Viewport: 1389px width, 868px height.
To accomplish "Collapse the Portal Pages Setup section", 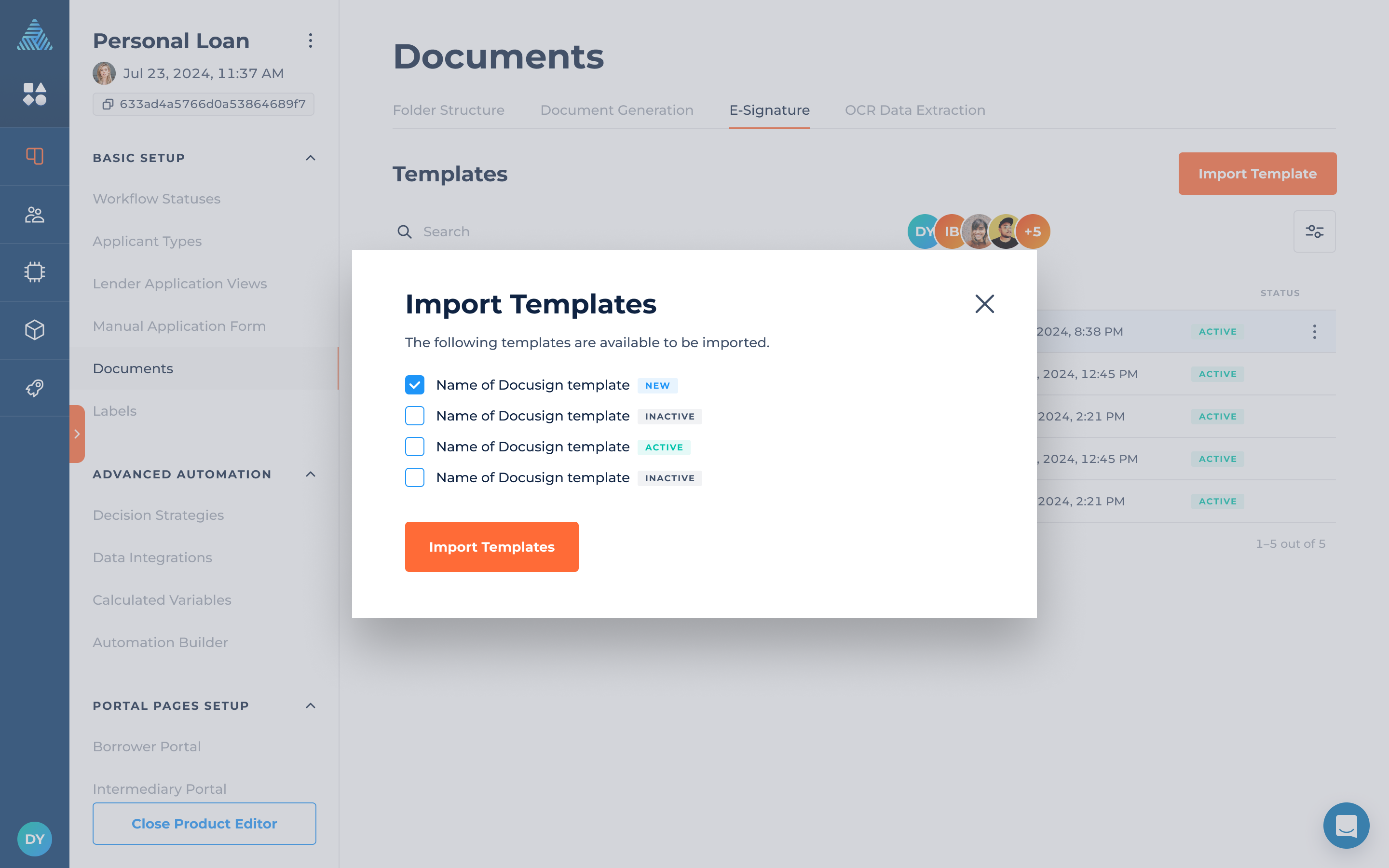I will click(310, 705).
